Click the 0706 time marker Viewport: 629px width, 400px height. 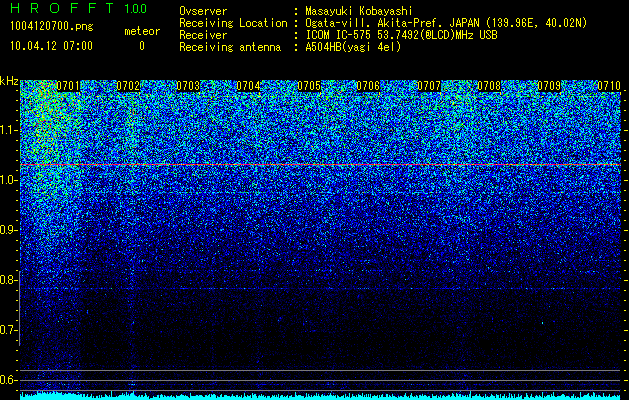click(368, 86)
